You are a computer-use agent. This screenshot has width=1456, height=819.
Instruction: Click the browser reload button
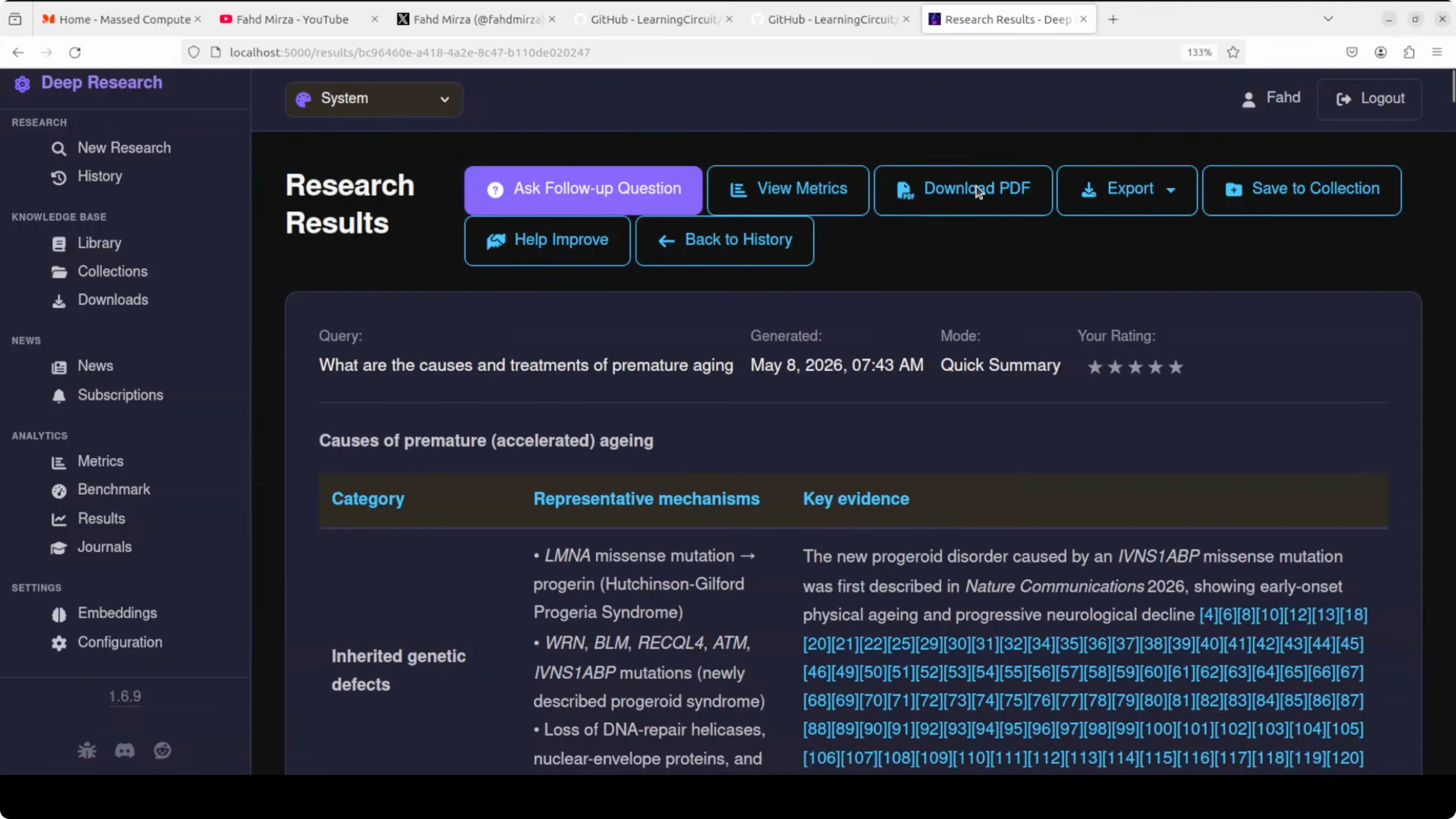pyautogui.click(x=75, y=53)
